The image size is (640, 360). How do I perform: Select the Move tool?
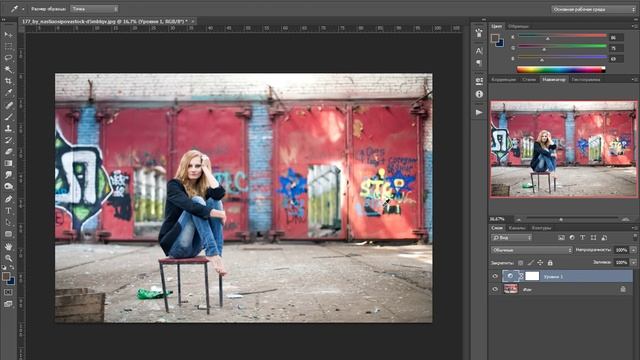tap(8, 35)
